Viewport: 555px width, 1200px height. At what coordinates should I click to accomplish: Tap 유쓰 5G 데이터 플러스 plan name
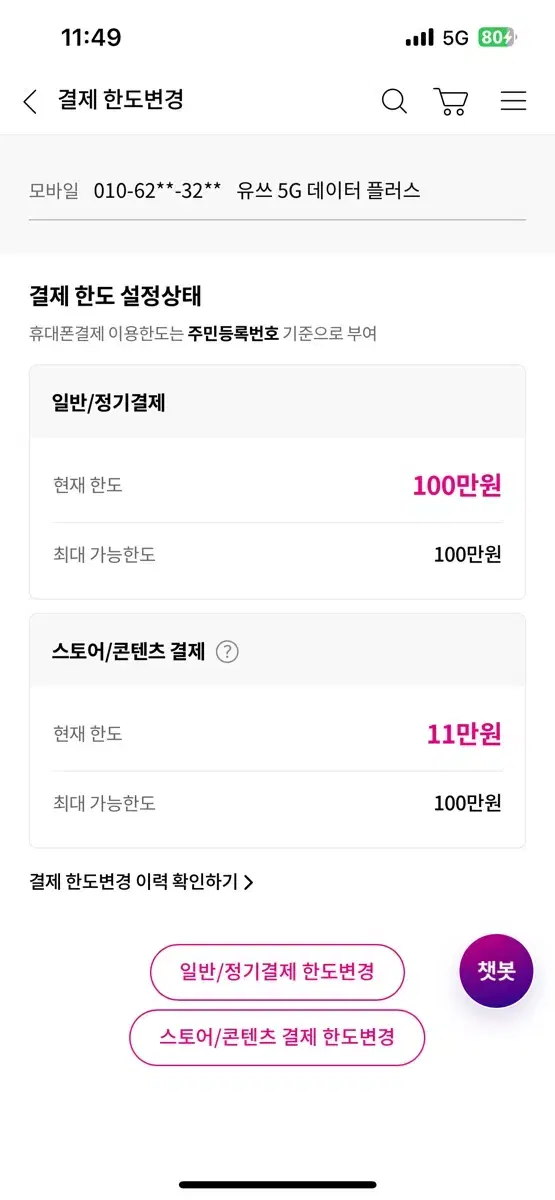pyautogui.click(x=329, y=191)
